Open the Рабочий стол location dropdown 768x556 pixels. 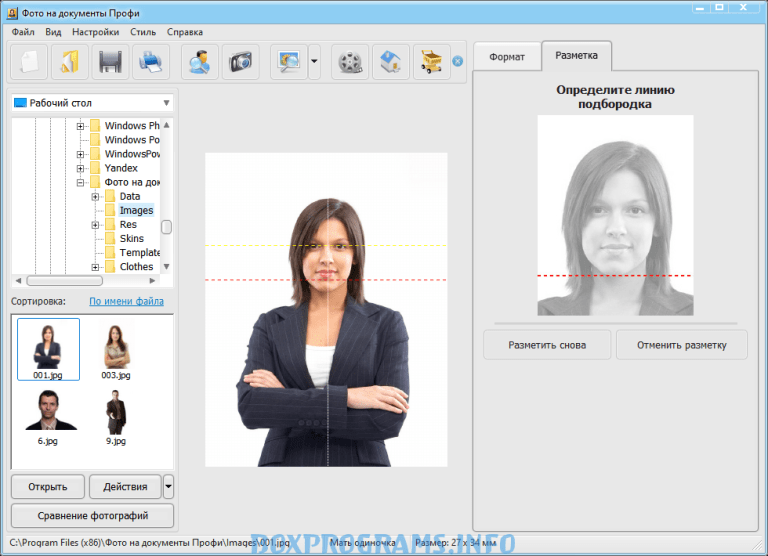[x=166, y=103]
